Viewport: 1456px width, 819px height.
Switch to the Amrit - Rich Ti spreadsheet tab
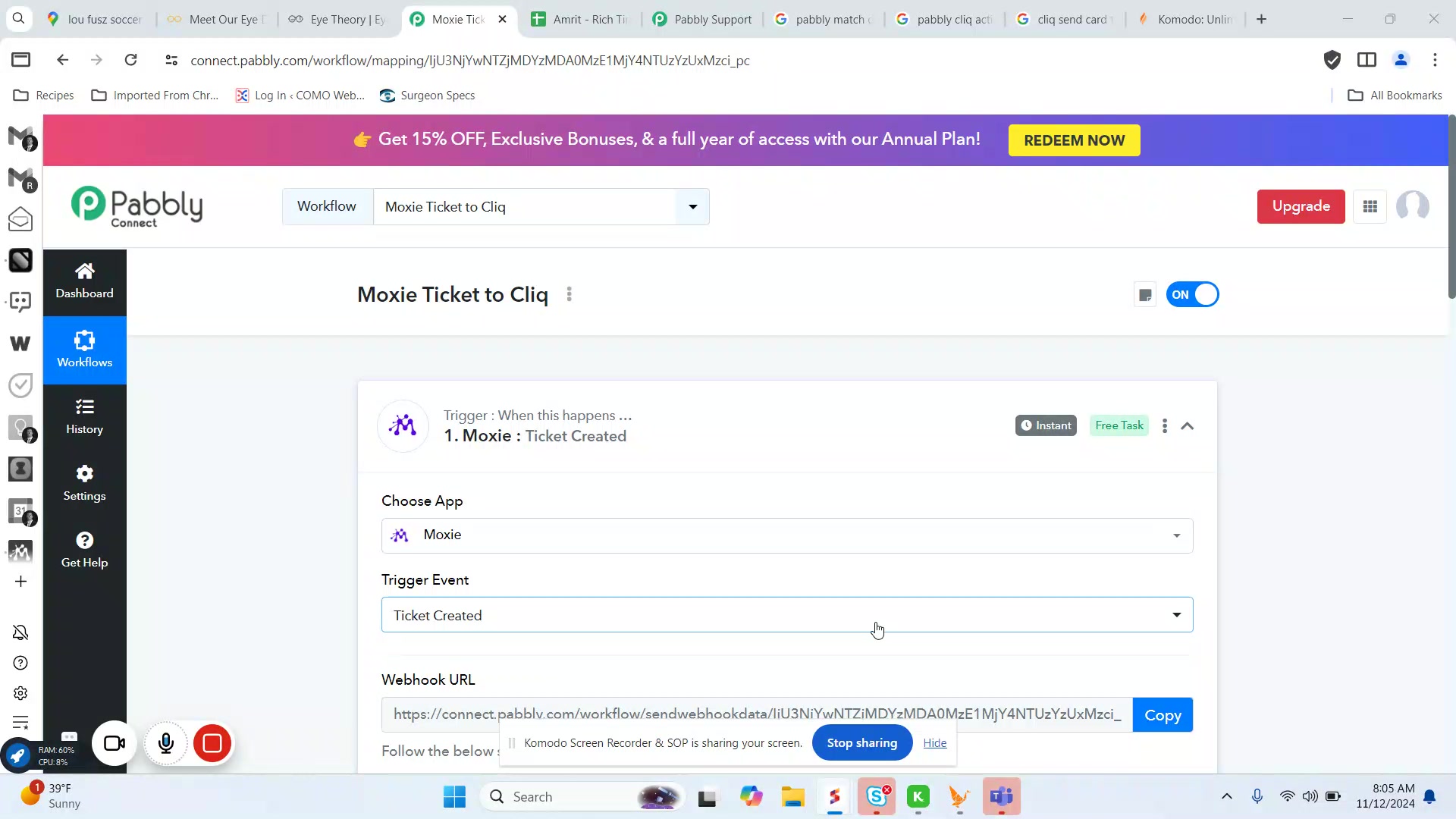pyautogui.click(x=581, y=19)
